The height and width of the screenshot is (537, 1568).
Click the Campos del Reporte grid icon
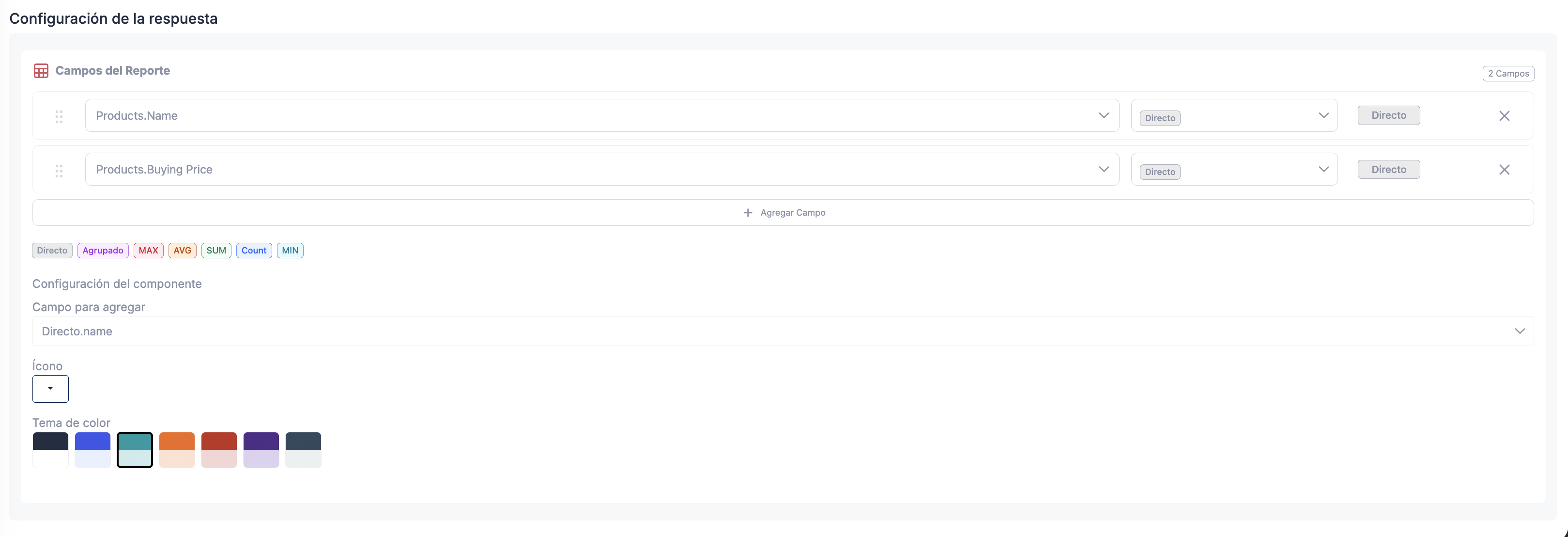click(x=41, y=70)
